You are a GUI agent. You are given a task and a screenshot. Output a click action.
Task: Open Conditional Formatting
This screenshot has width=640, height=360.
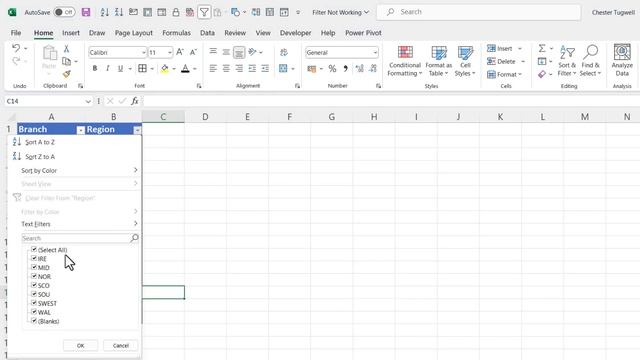point(404,61)
